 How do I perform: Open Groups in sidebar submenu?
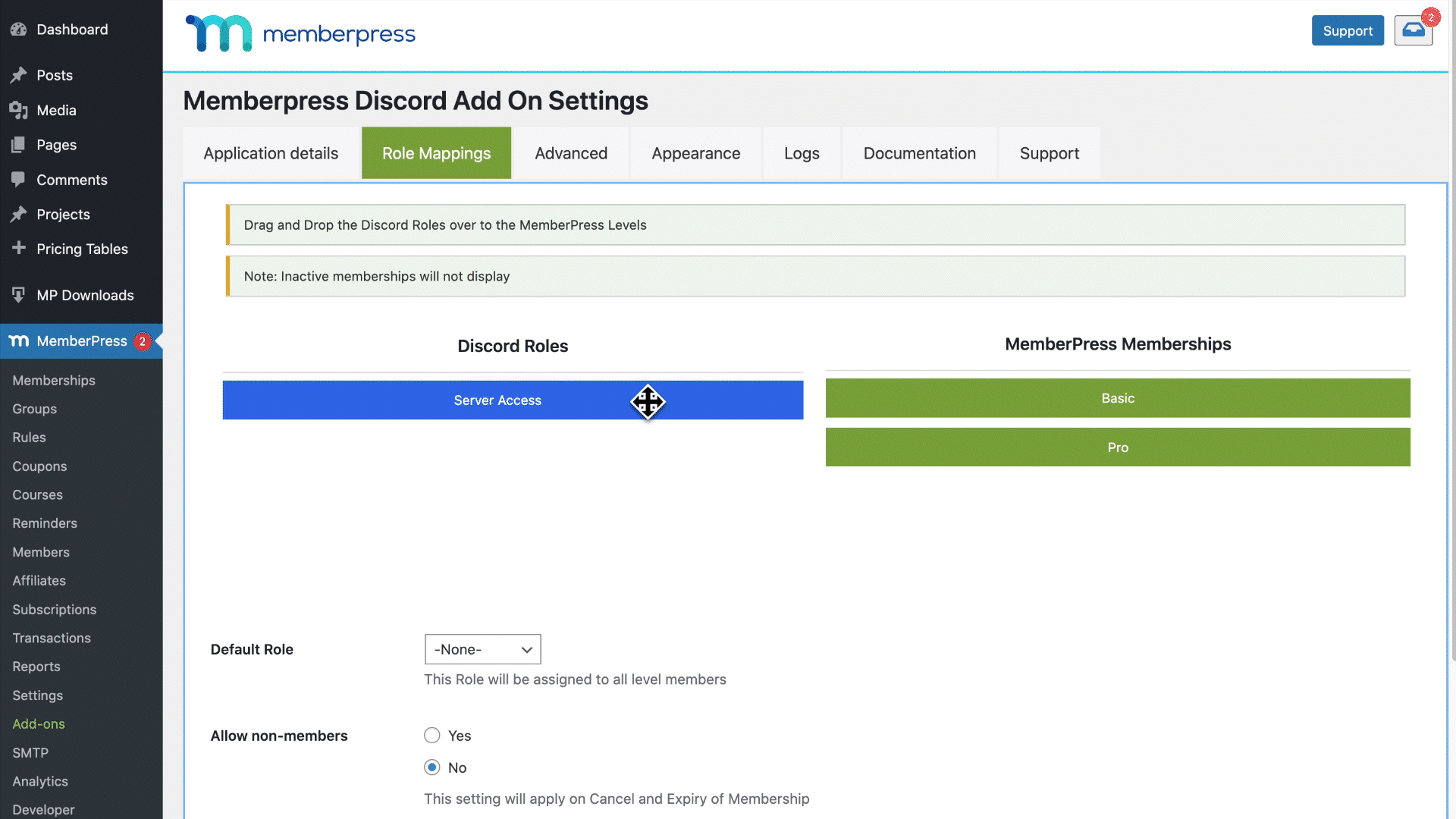[x=35, y=409]
